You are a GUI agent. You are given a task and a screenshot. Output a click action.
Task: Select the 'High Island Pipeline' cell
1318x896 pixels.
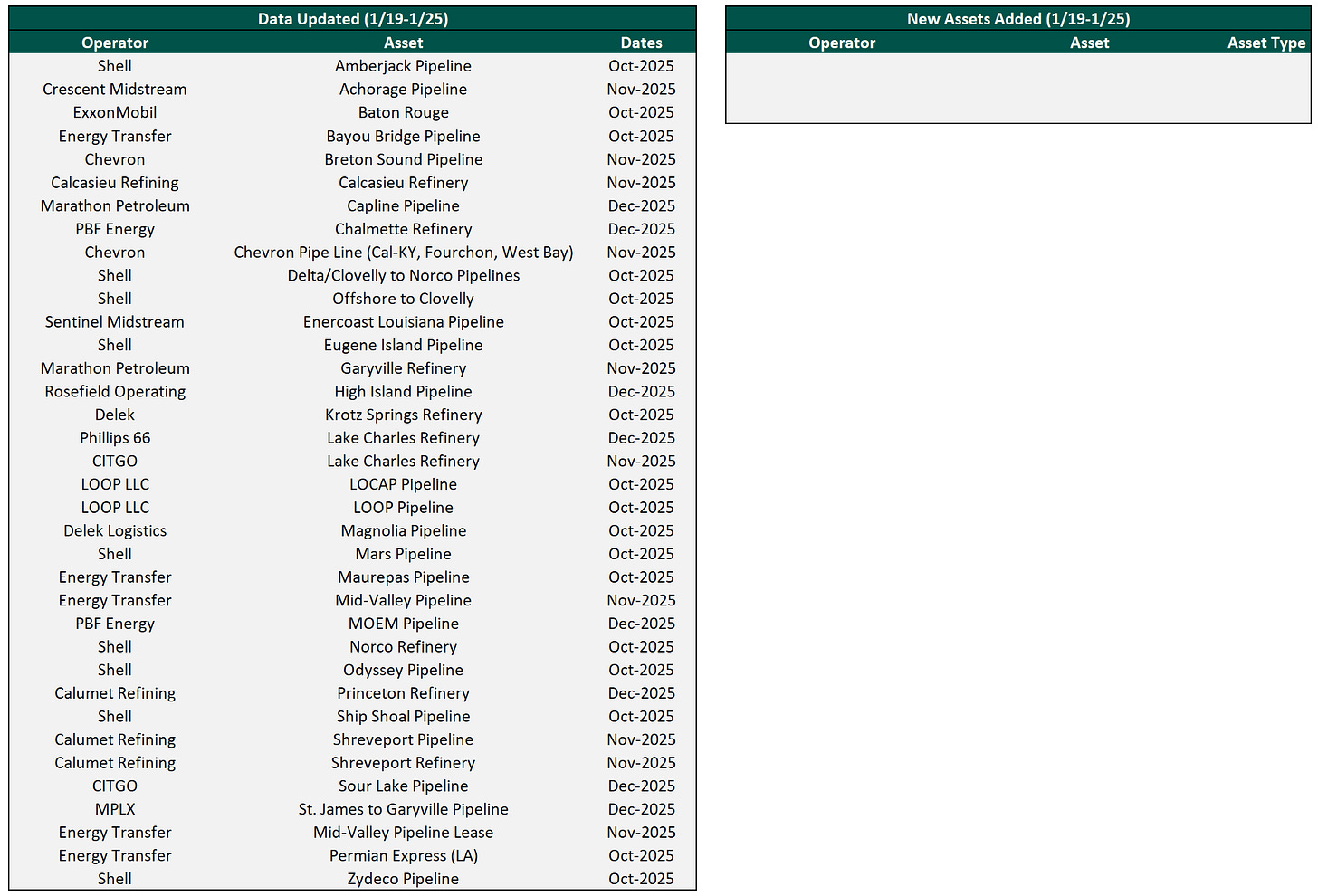click(x=403, y=391)
